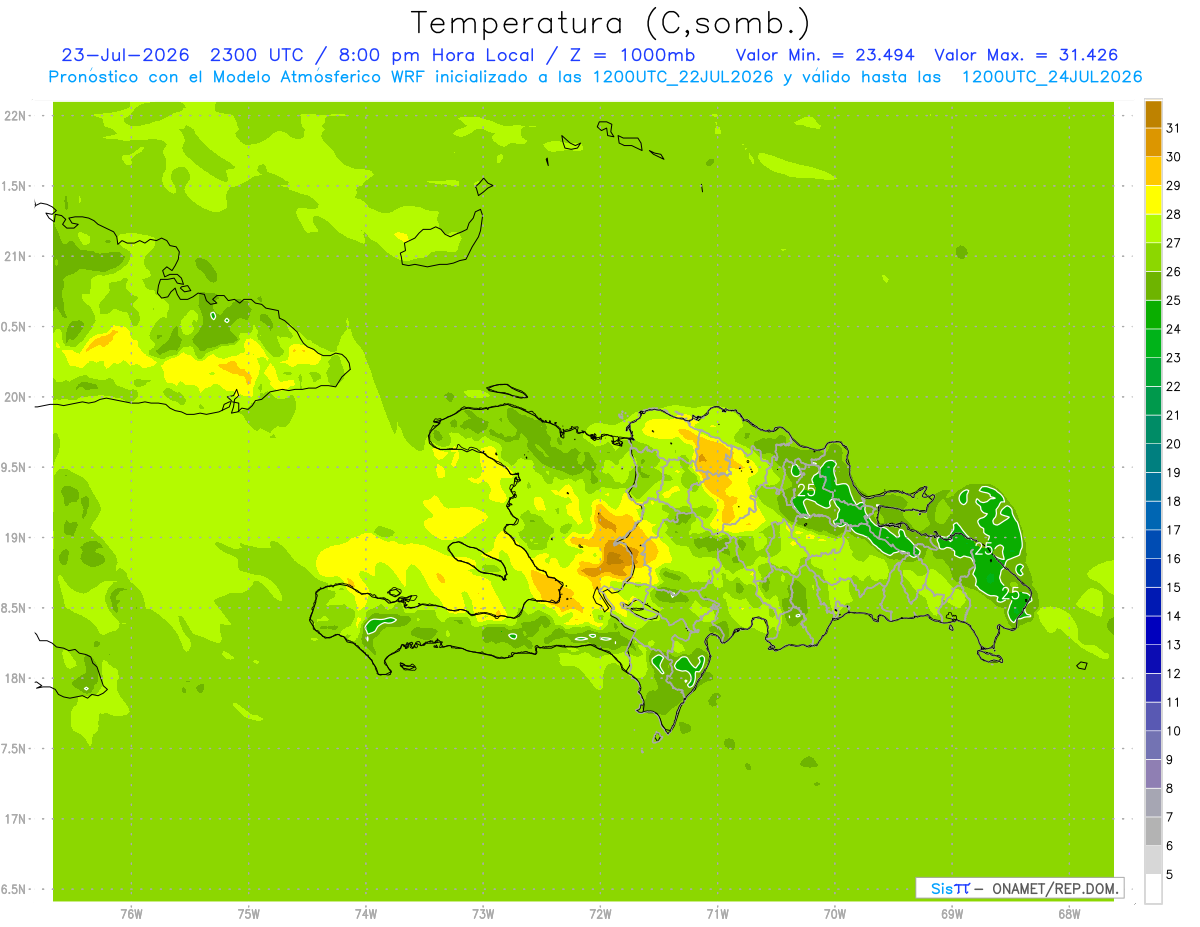
Task: Pick the blue legend swatch between 15 and 16
Action: tap(1153, 572)
